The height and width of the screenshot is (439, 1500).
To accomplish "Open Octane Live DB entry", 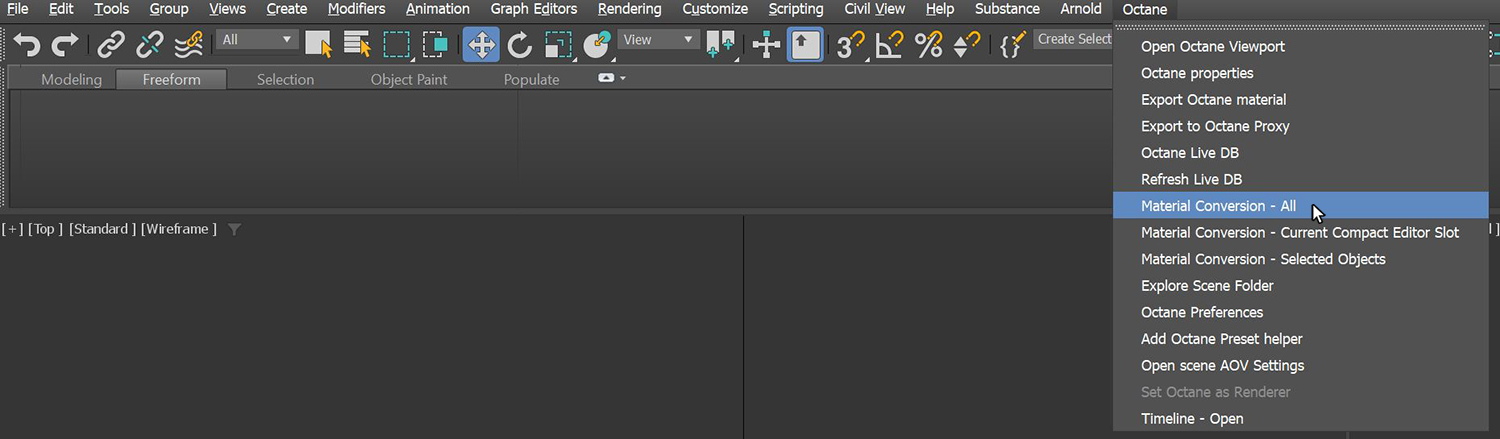I will [1301, 153].
